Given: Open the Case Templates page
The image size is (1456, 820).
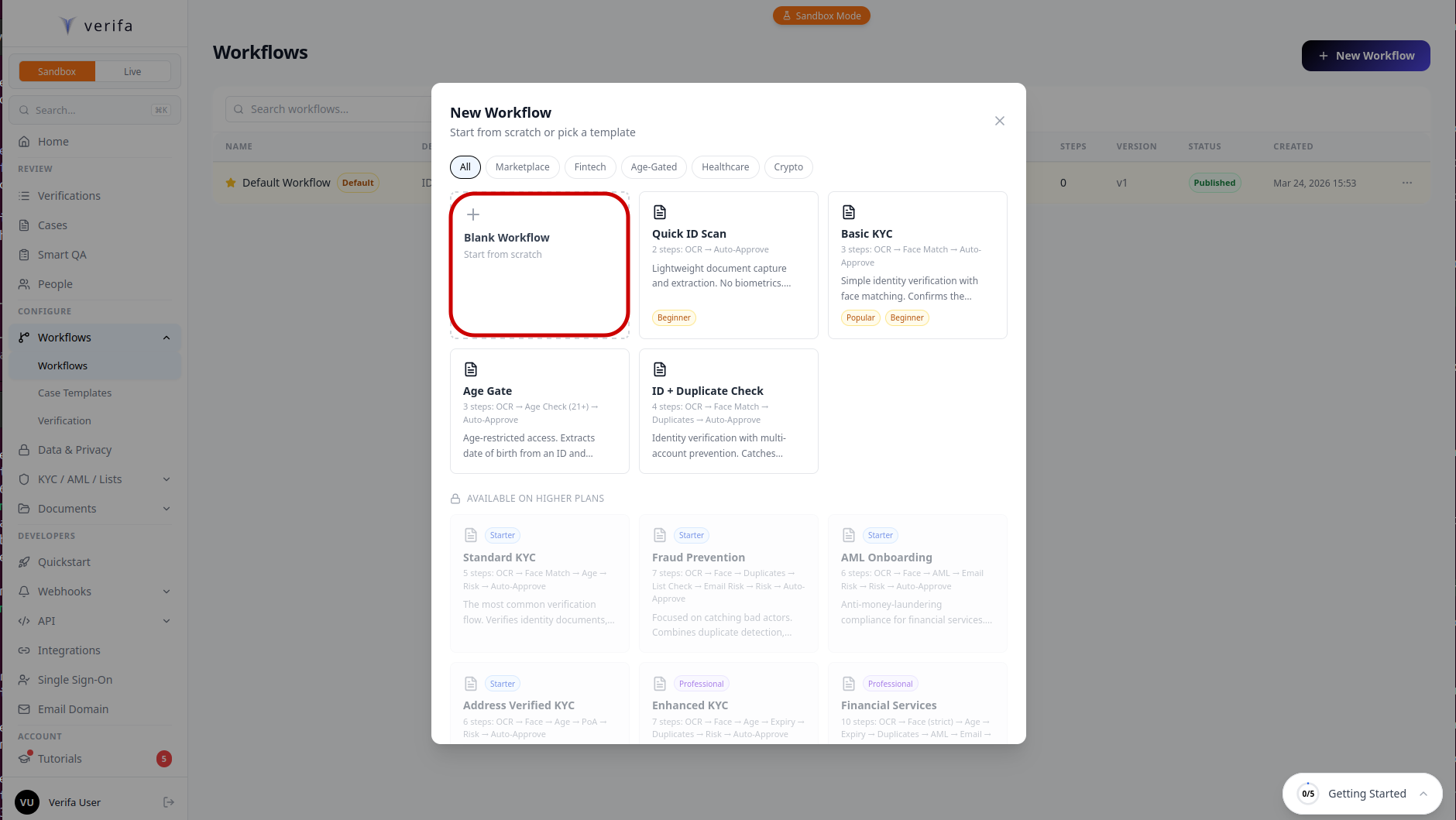Looking at the screenshot, I should pyautogui.click(x=74, y=393).
